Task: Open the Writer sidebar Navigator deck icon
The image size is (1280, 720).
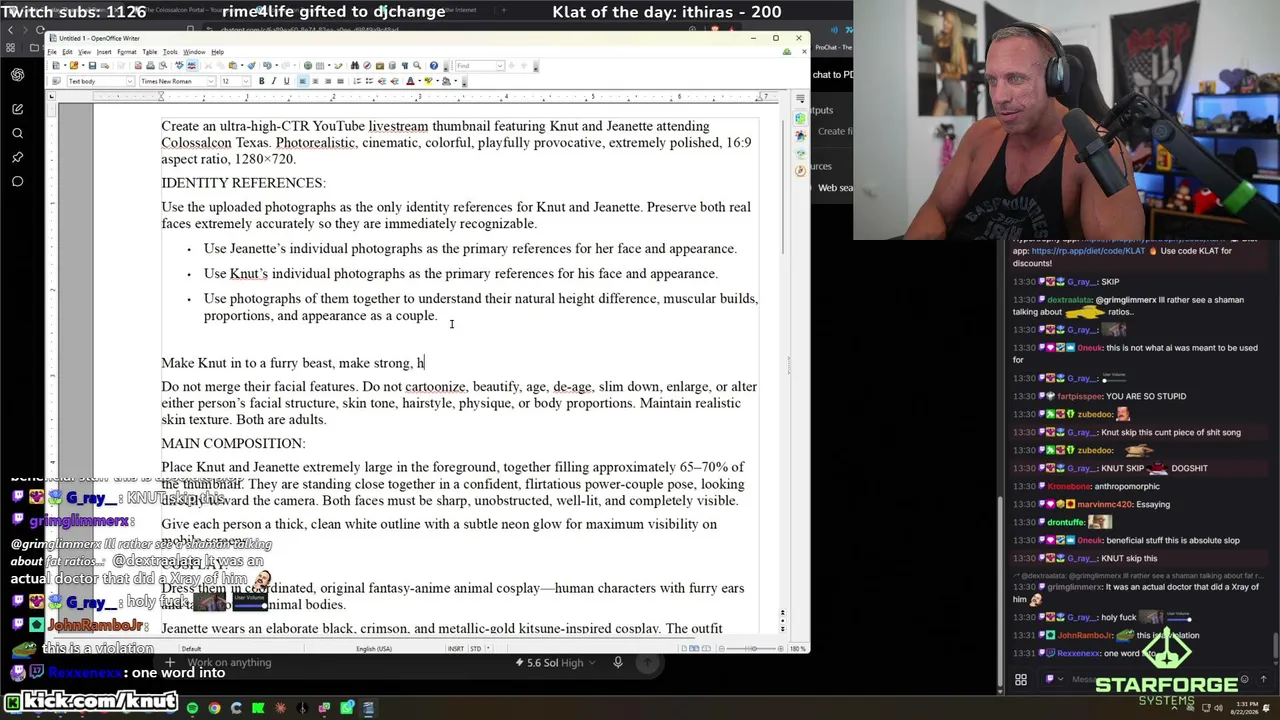Action: (800, 171)
